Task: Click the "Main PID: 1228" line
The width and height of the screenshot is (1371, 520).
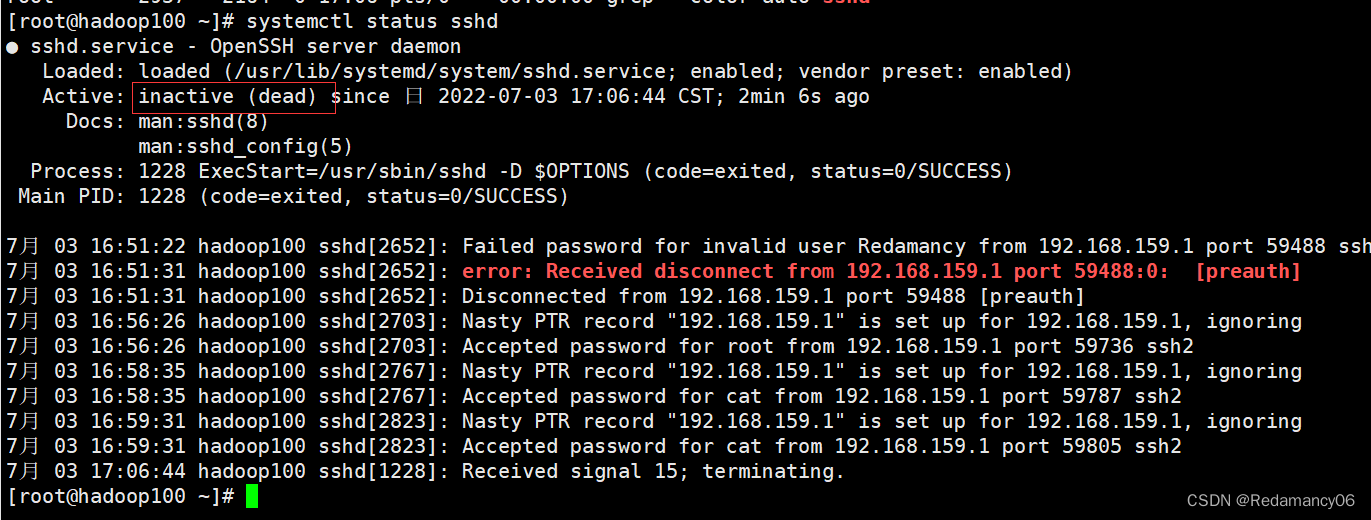Action: (102, 197)
